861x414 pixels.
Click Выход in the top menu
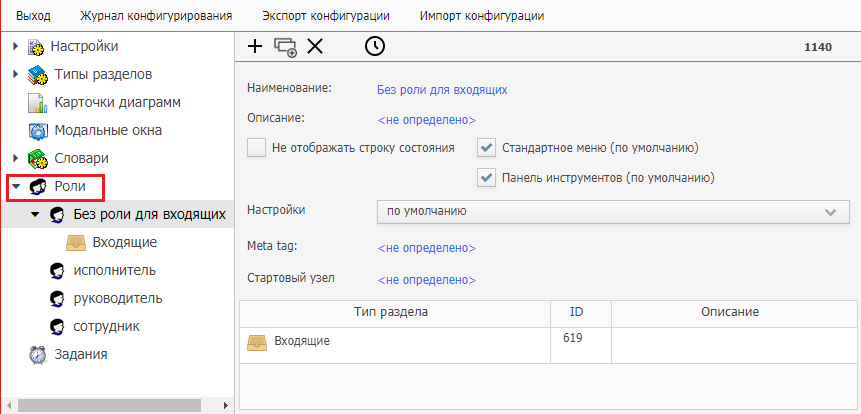(33, 16)
